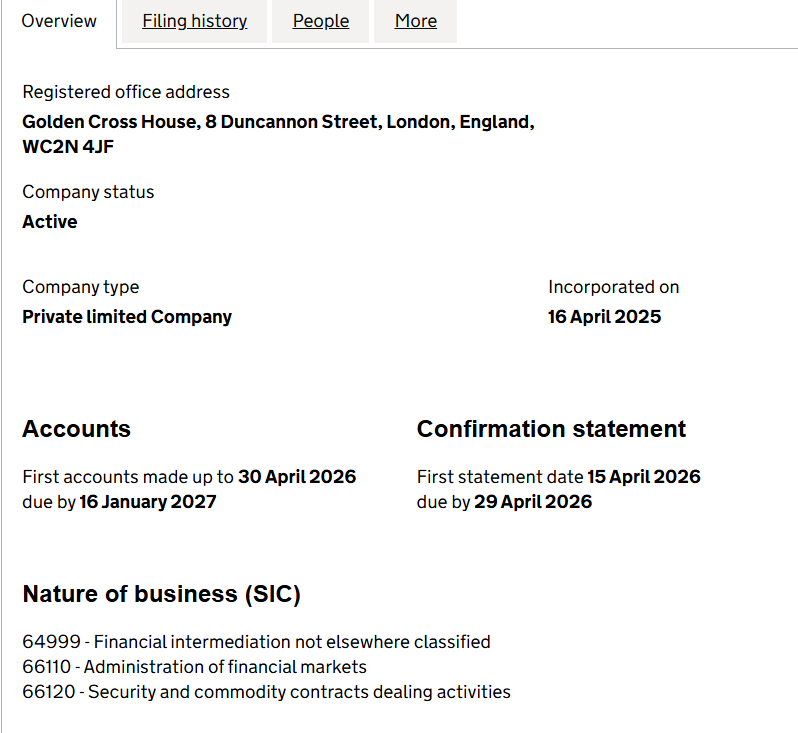Click the Confirmation statement heading
This screenshot has height=733, width=798.
551,429
